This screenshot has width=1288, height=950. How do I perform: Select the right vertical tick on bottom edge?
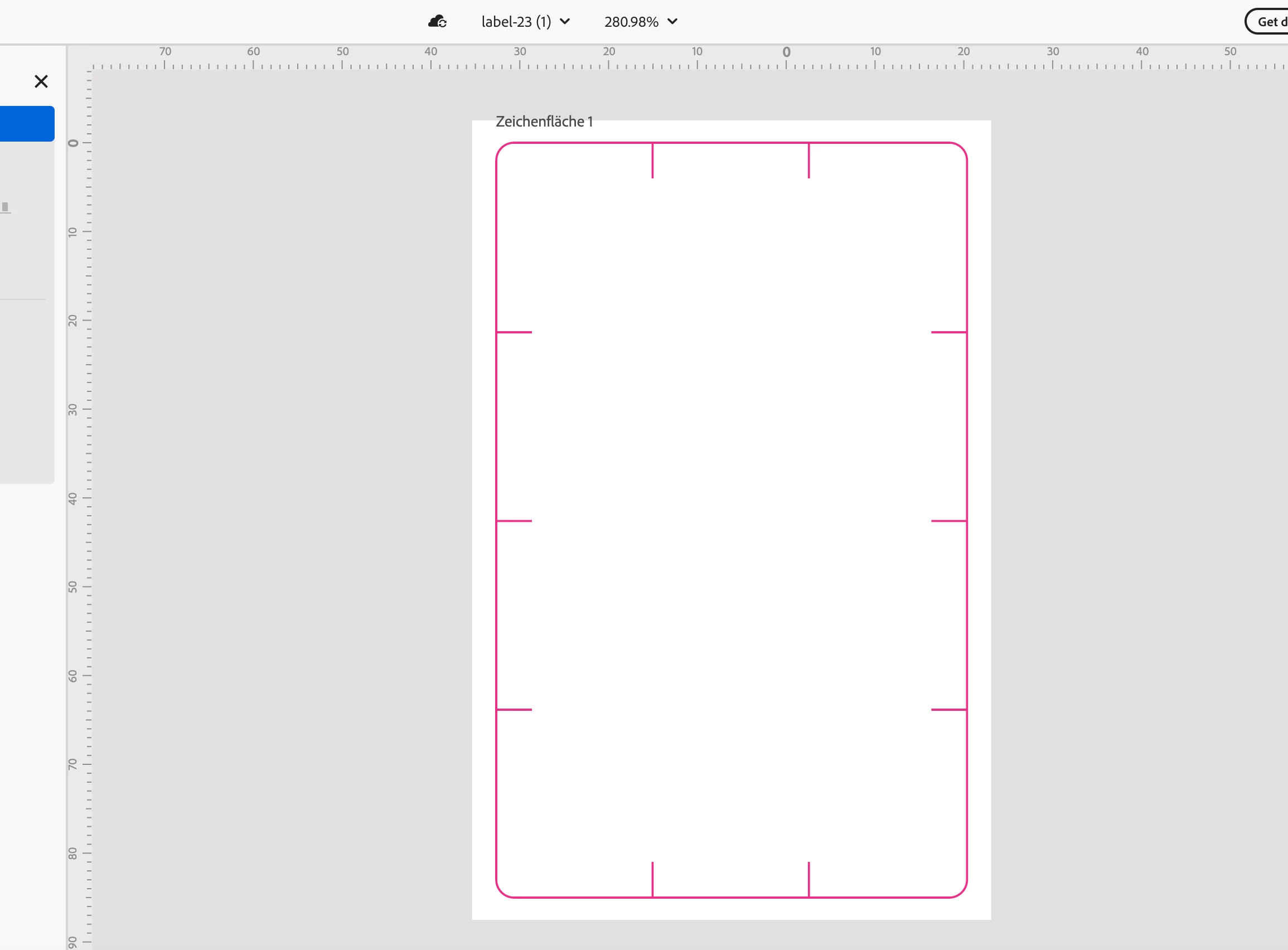[808, 879]
